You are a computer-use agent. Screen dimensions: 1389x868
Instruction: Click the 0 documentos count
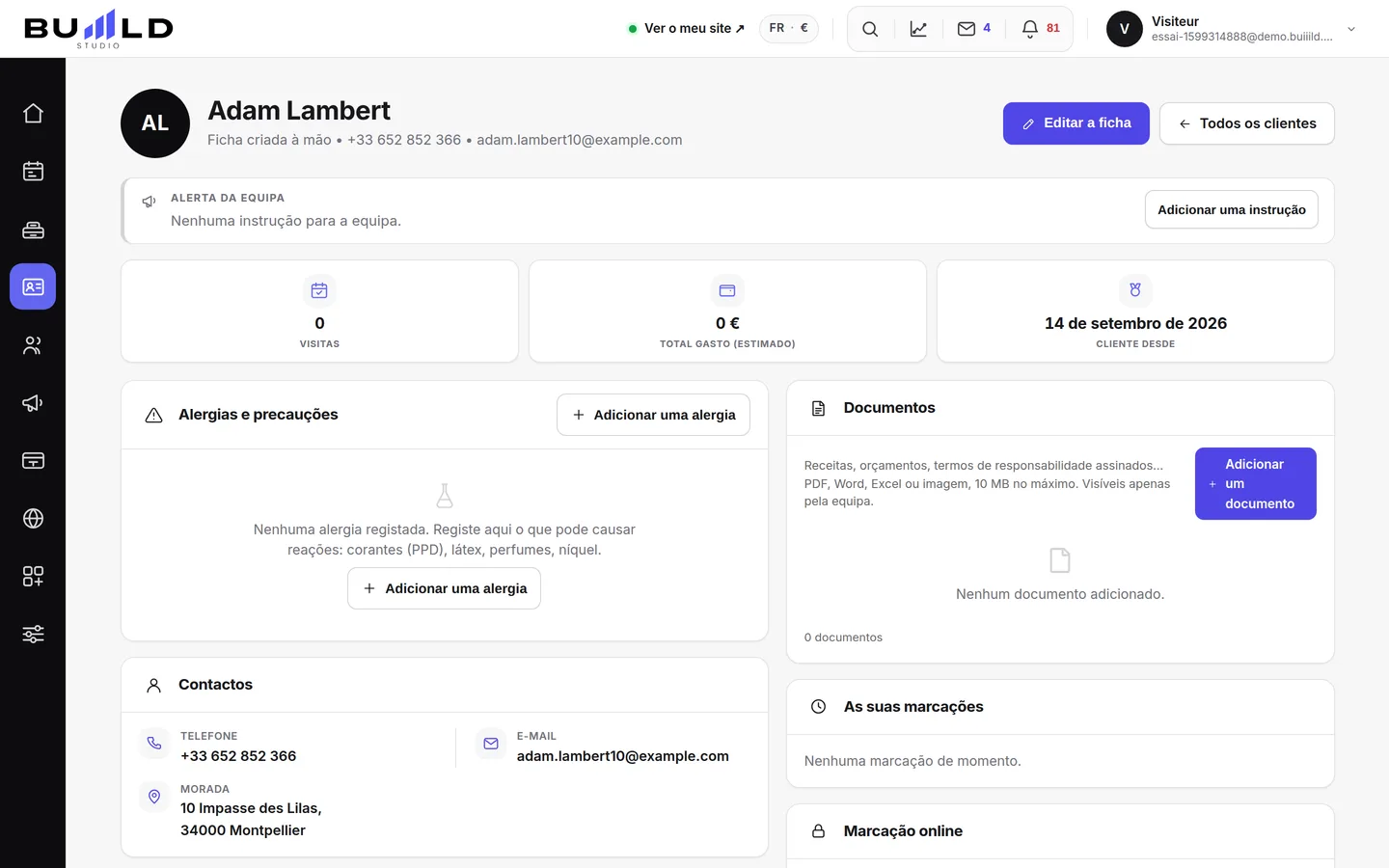click(x=843, y=637)
